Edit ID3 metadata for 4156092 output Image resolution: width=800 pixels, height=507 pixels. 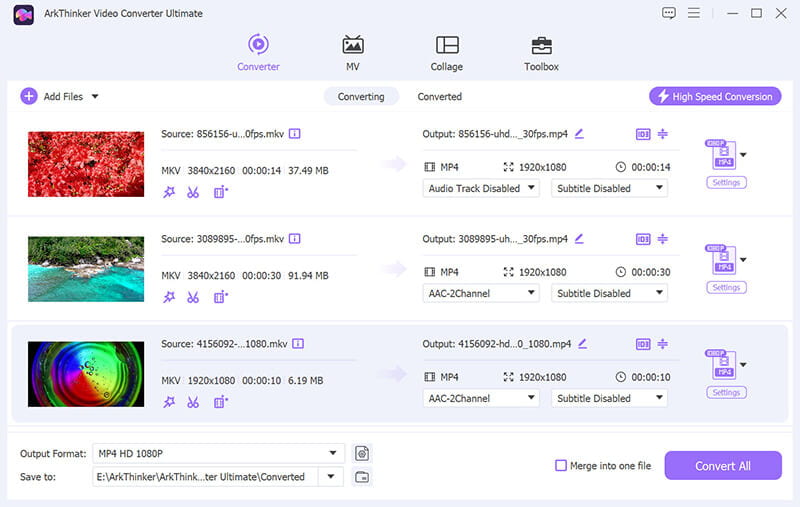pyautogui.click(x=643, y=344)
